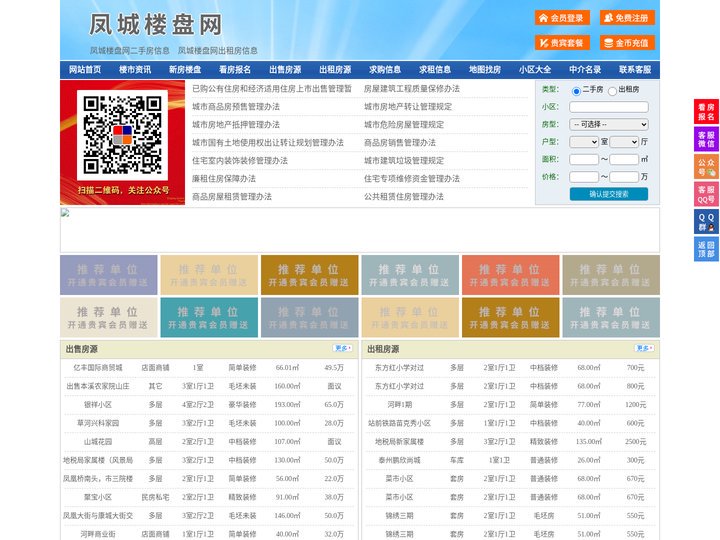The width and height of the screenshot is (720, 540).
Task: Click the 小区 text input field
Action: (x=609, y=107)
